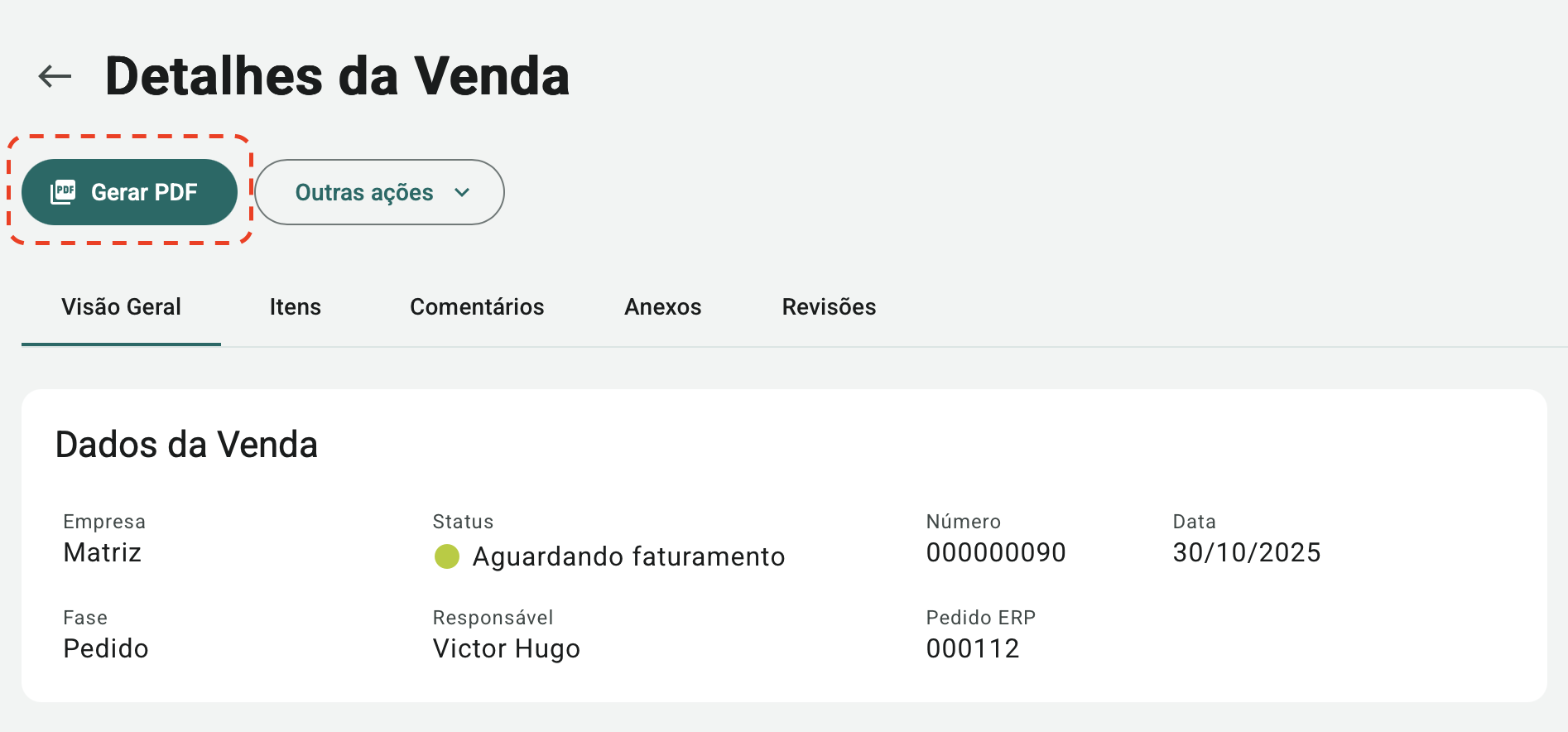Open the Itens tab
Image resolution: width=1568 pixels, height=732 pixels.
(295, 307)
